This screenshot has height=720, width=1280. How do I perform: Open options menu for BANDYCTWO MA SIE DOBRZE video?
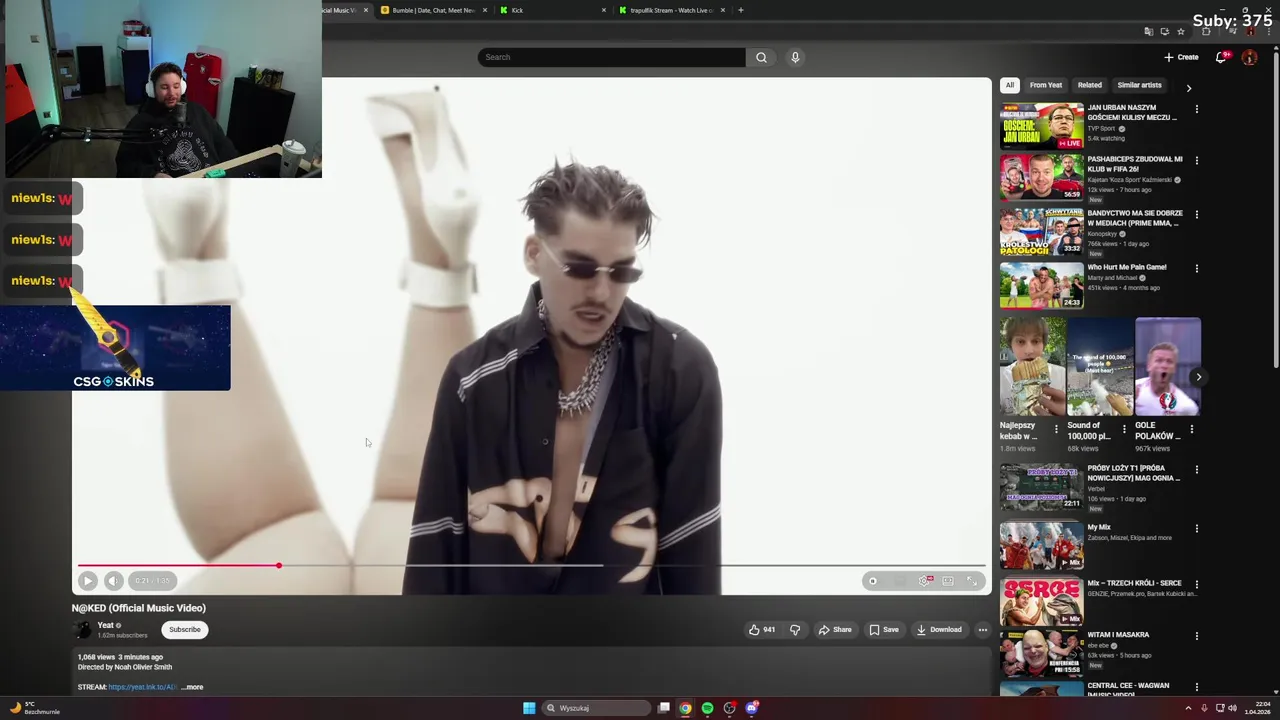coord(1196,214)
